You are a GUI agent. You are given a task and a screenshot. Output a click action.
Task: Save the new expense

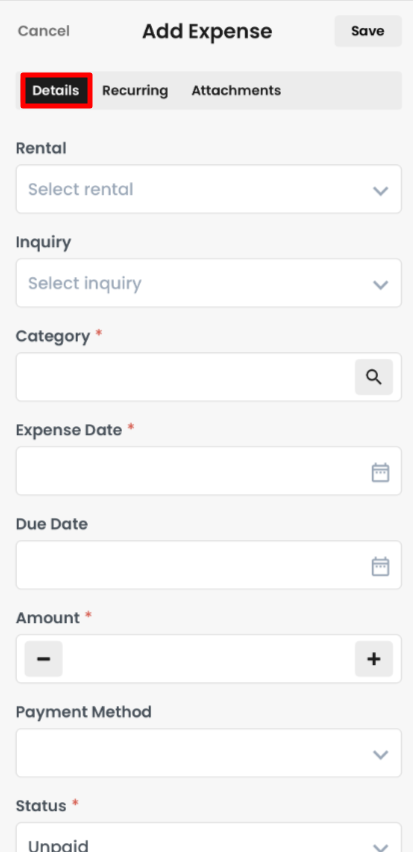tap(368, 31)
